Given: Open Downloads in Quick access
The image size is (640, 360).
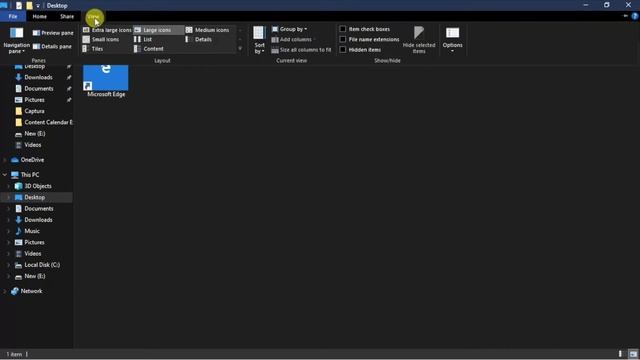Looking at the screenshot, I should click(x=38, y=77).
